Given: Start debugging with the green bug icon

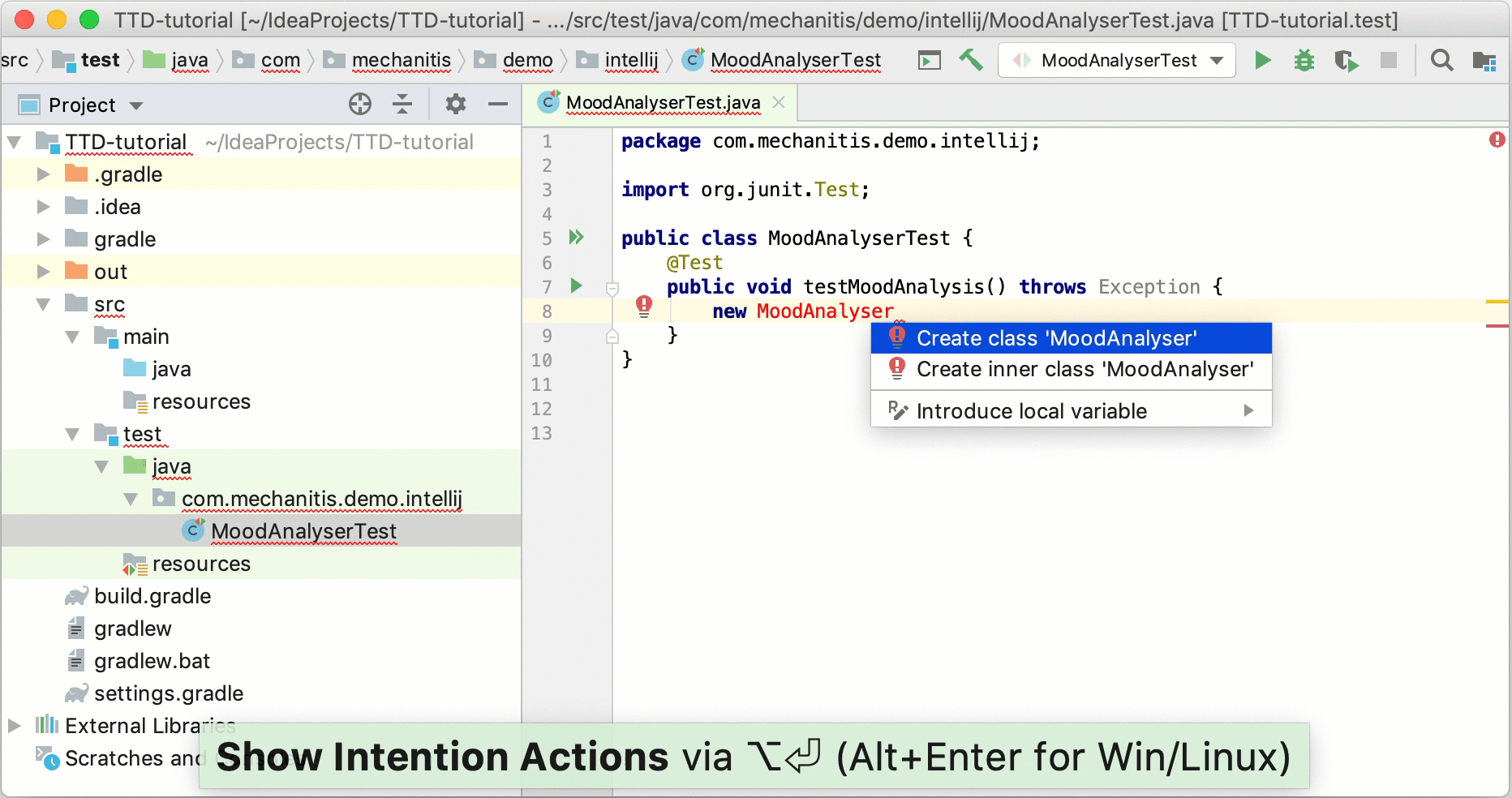Looking at the screenshot, I should coord(1304,60).
